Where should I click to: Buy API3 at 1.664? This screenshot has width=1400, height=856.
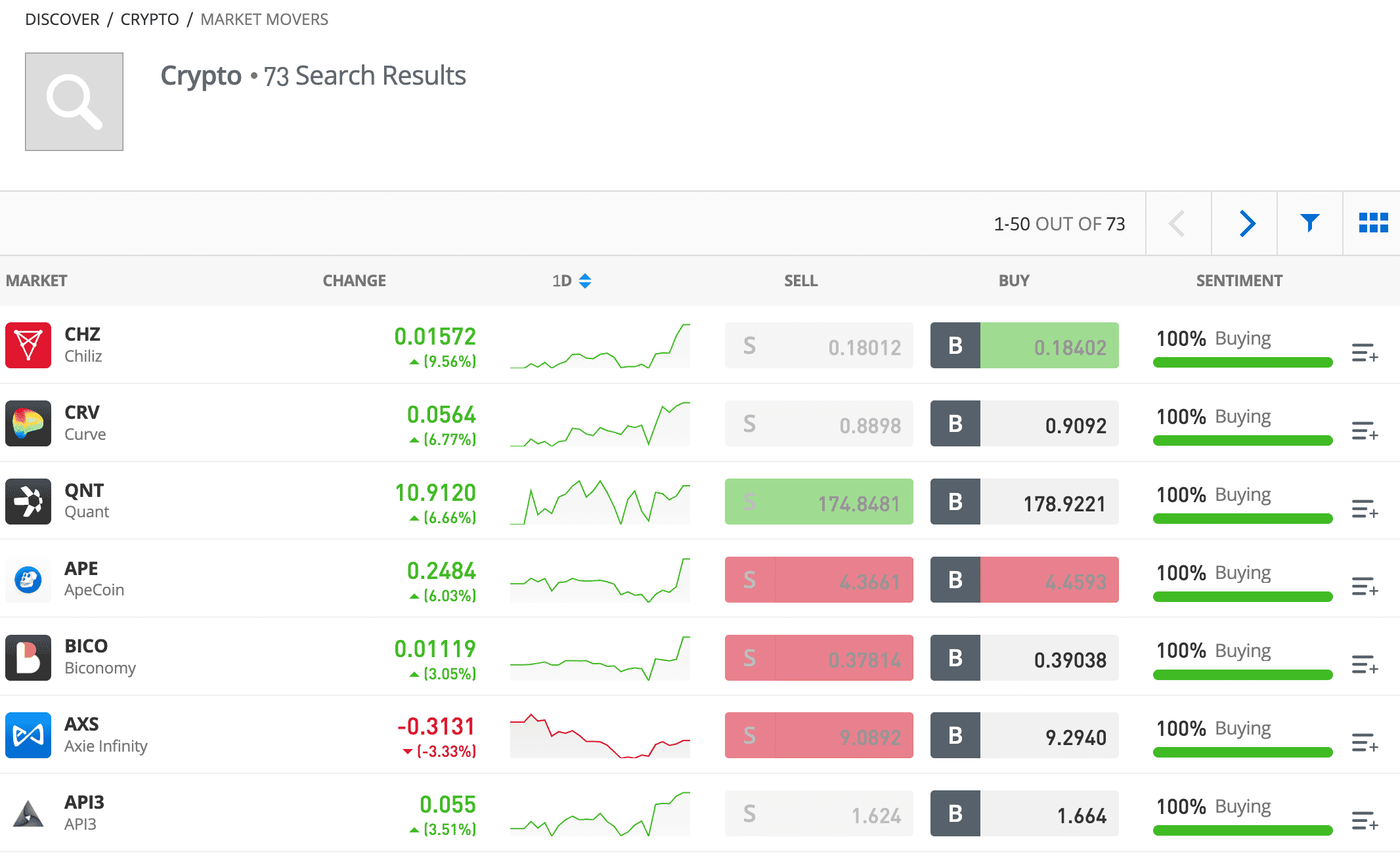(x=1024, y=813)
